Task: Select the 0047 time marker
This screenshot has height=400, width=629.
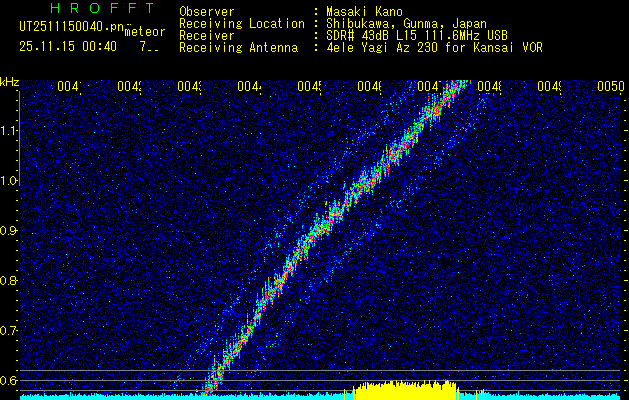Action: tap(430, 86)
